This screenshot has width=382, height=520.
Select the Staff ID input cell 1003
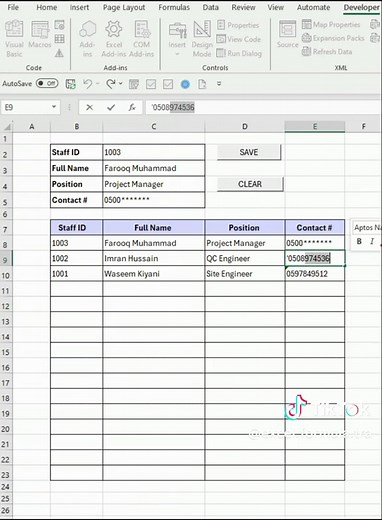[154, 152]
